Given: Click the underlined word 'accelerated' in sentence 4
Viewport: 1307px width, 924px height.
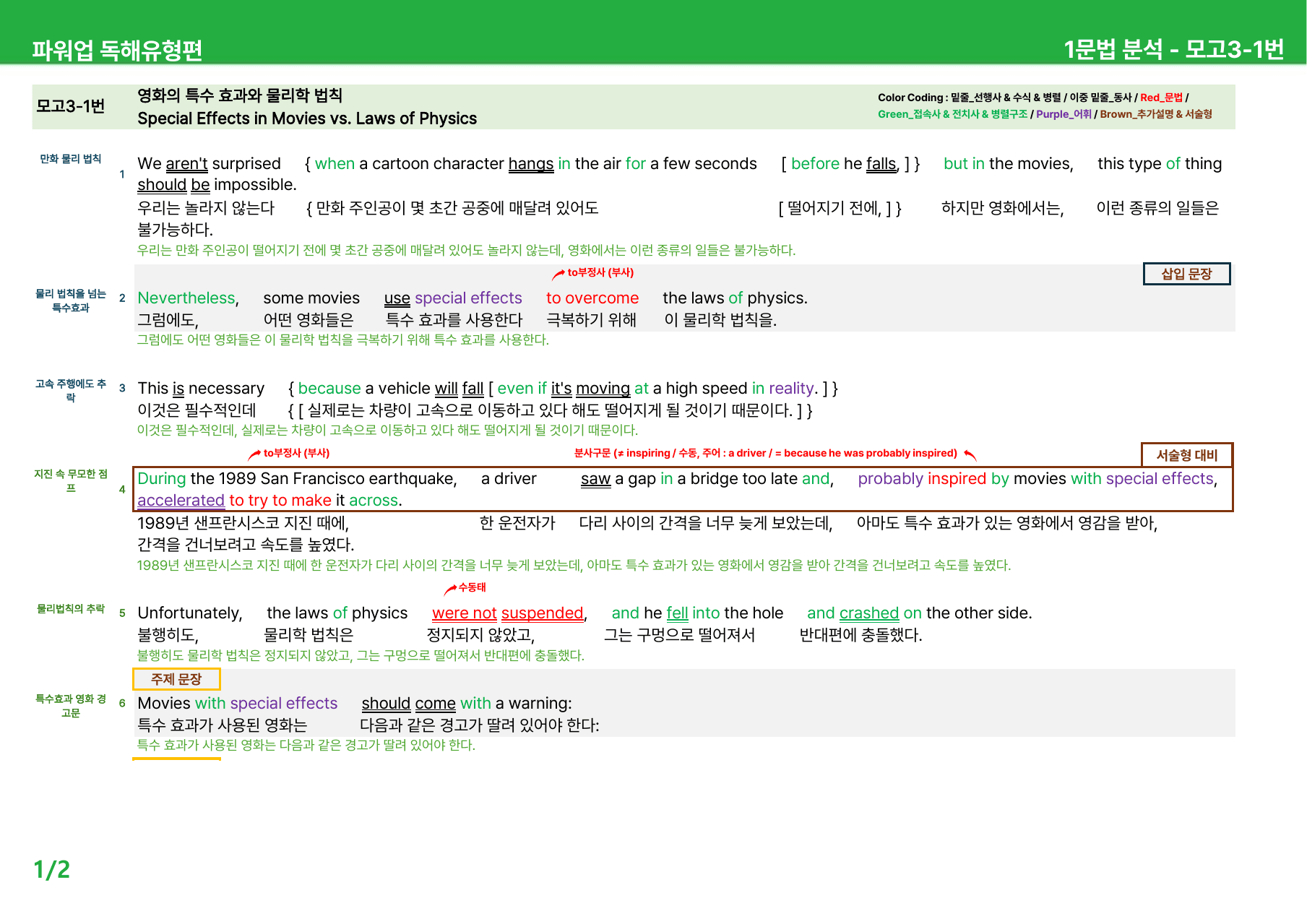Looking at the screenshot, I should point(181,500).
